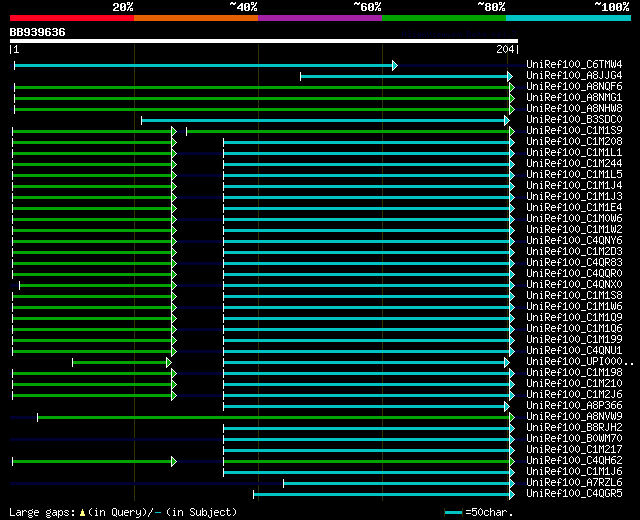Open hit UniRef100_B3SDC0
The width and height of the screenshot is (640, 520).
[574, 119]
